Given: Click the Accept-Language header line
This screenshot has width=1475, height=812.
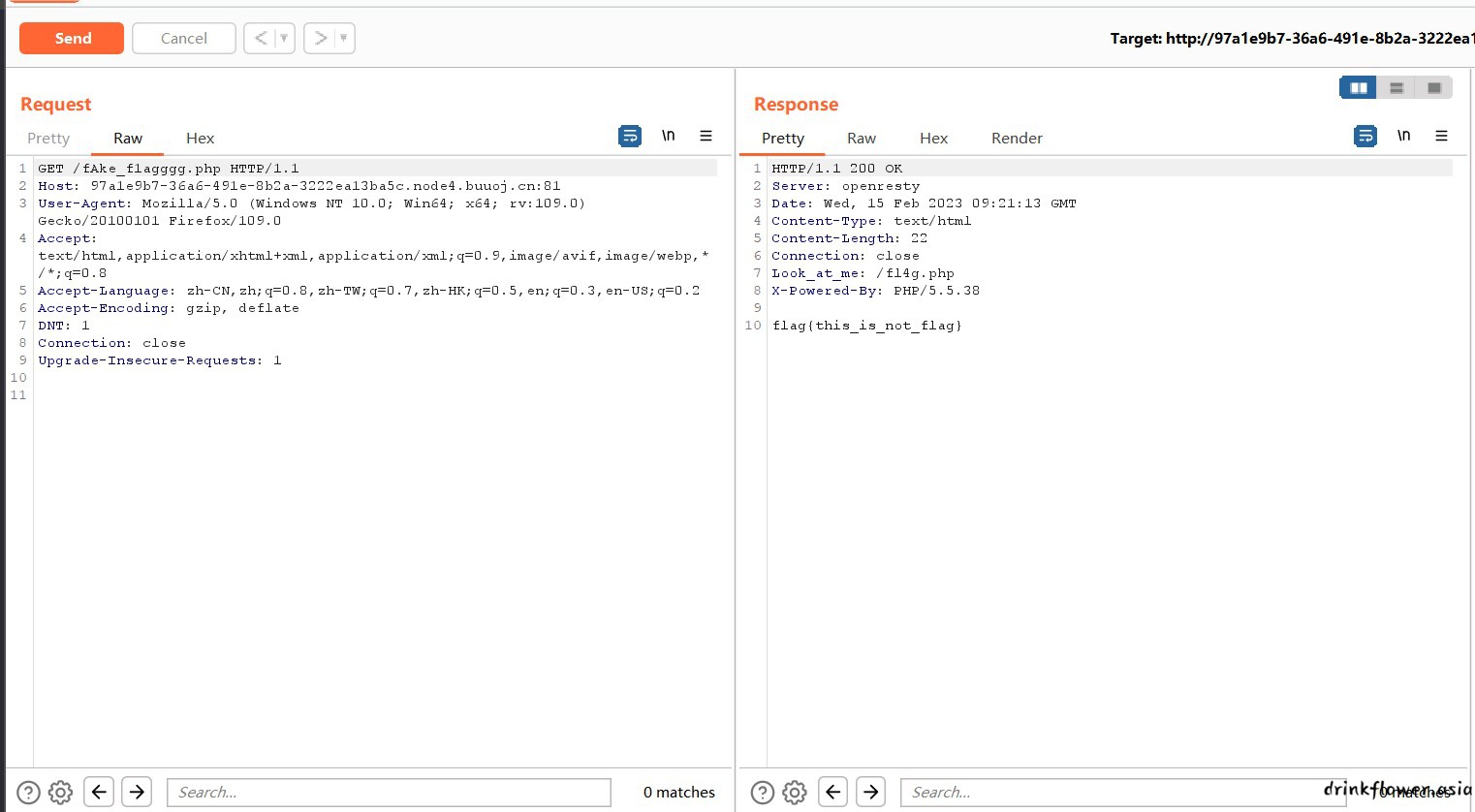Looking at the screenshot, I should tap(368, 291).
